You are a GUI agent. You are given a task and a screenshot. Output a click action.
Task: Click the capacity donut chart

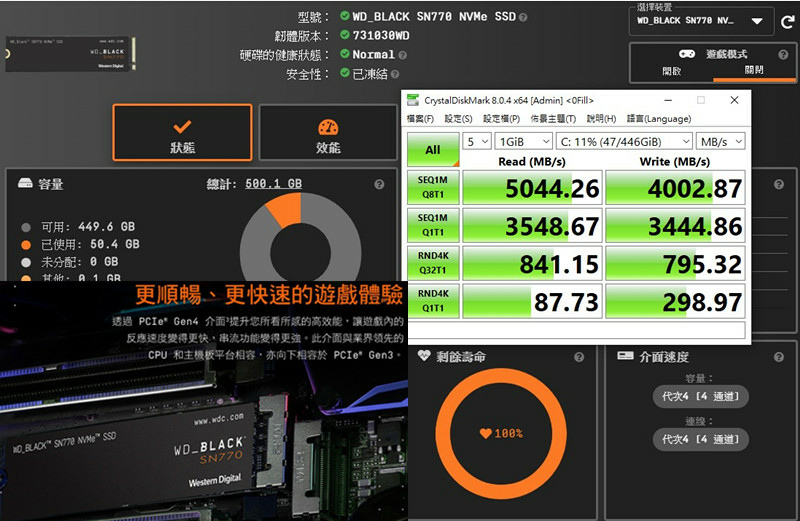pyautogui.click(x=301, y=239)
